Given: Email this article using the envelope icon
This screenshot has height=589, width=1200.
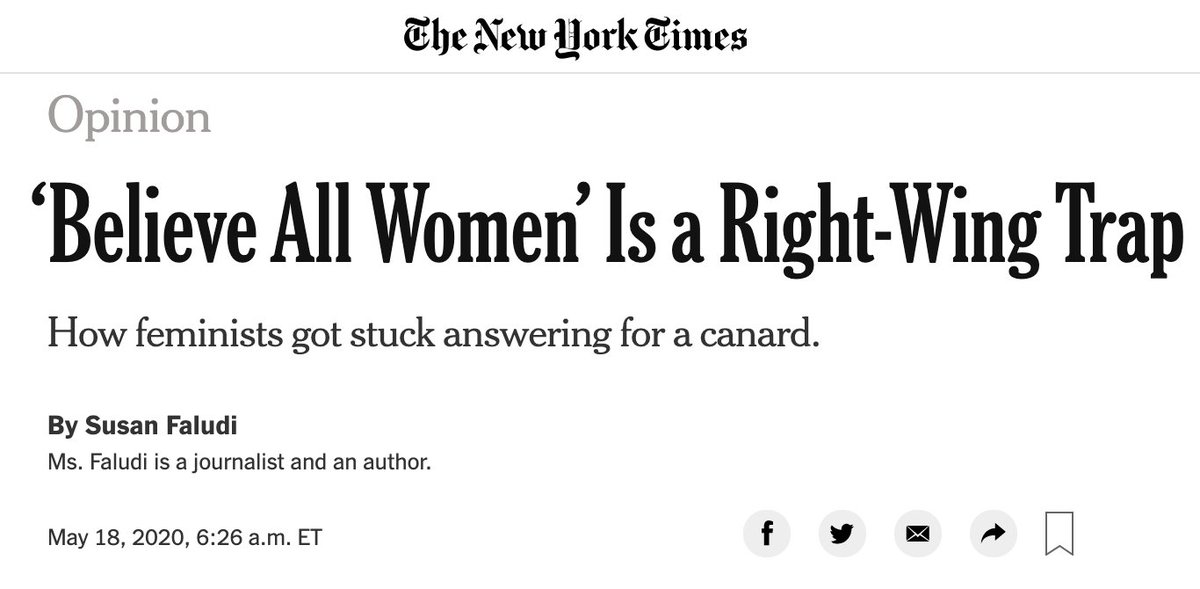Looking at the screenshot, I should (917, 534).
